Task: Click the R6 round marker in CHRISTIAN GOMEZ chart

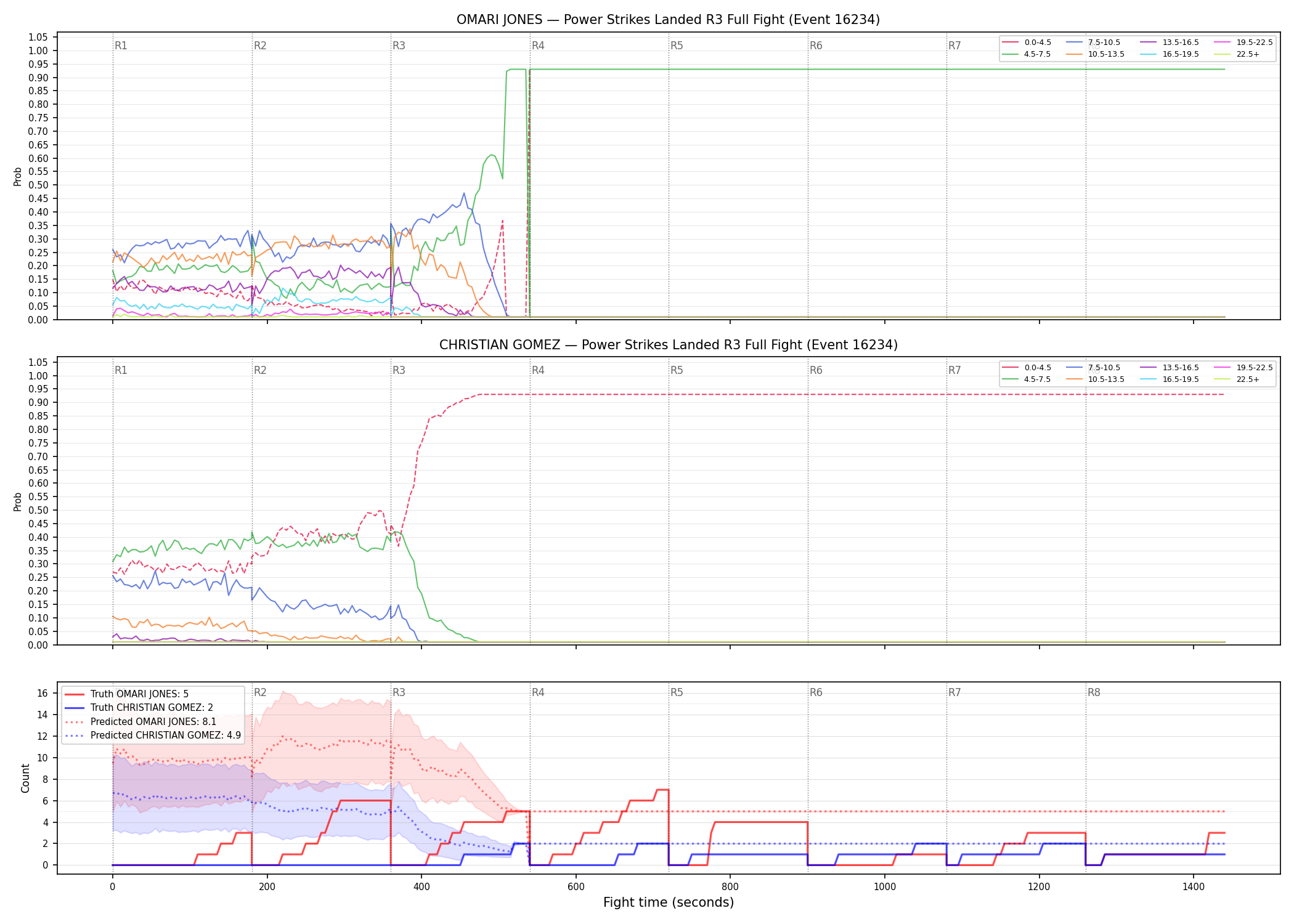Action: (x=816, y=370)
